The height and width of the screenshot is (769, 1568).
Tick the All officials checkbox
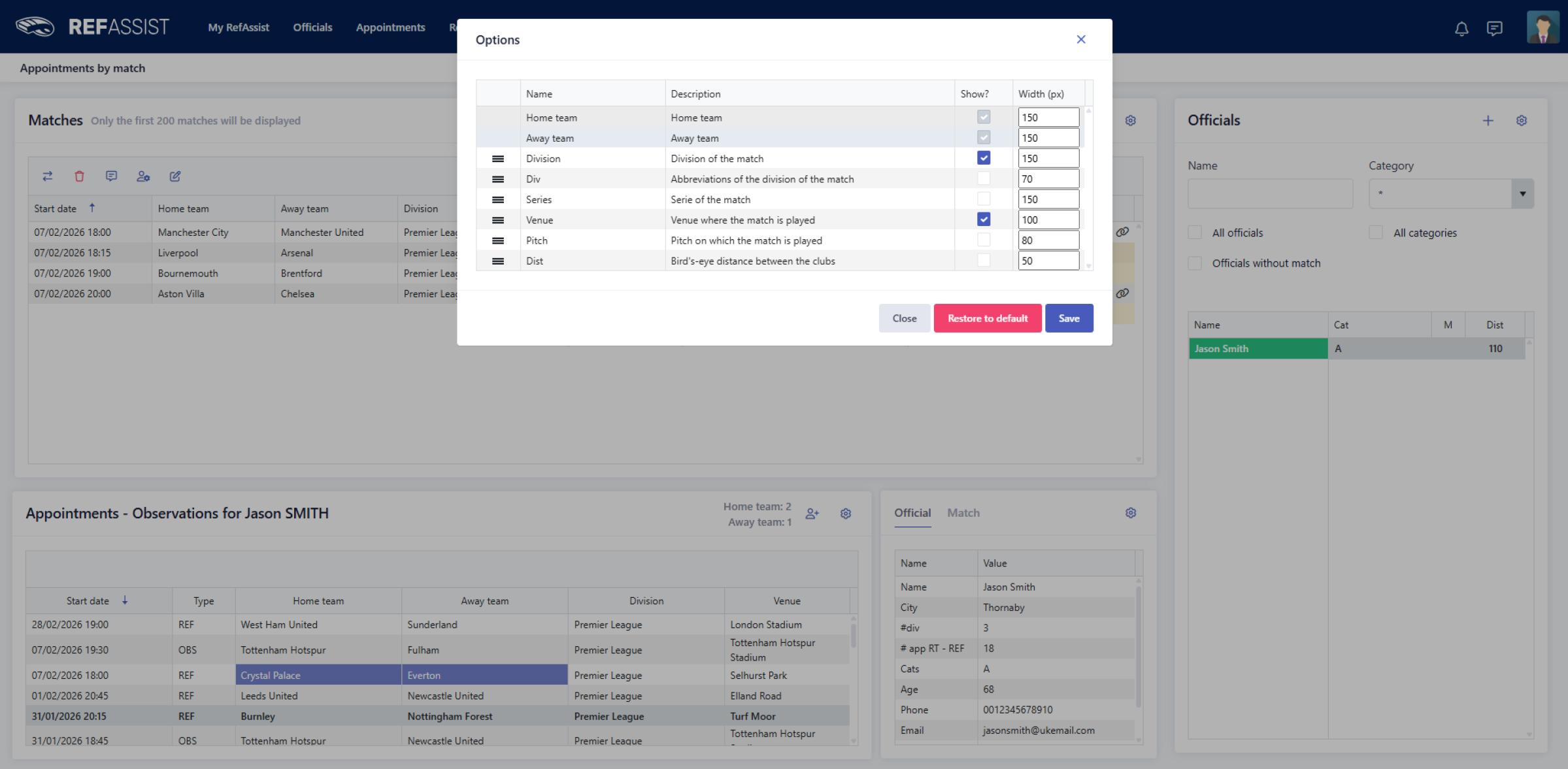click(1195, 233)
